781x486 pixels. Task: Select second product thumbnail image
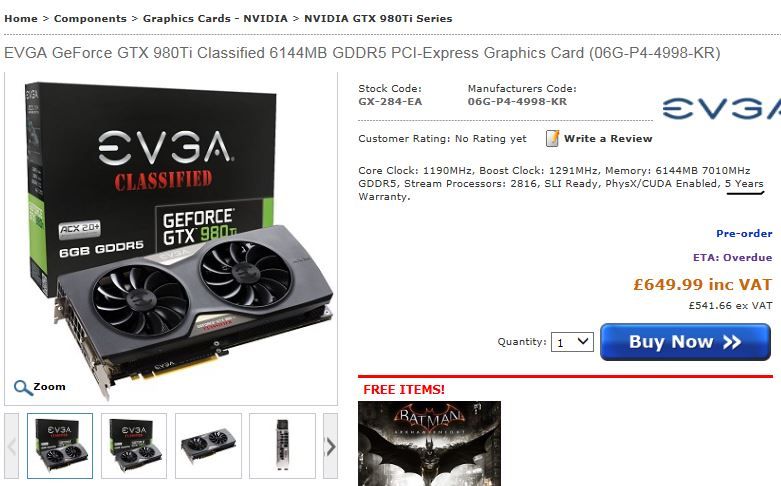point(134,446)
